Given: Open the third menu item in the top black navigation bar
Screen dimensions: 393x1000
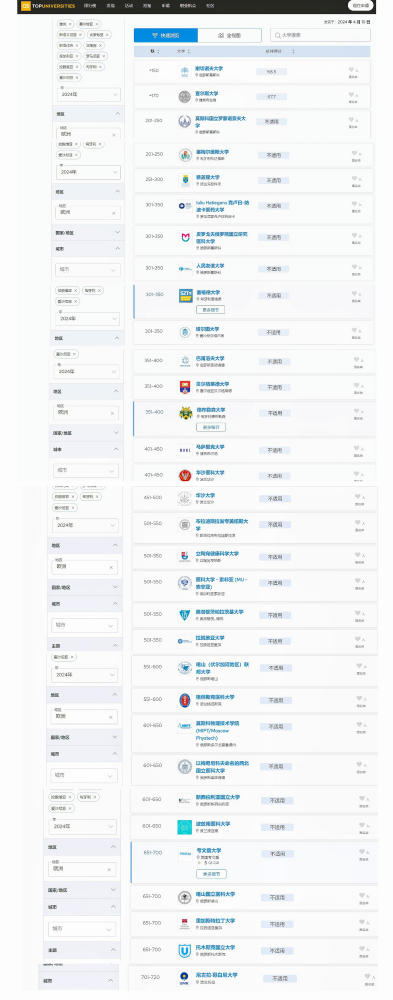Looking at the screenshot, I should pyautogui.click(x=128, y=6).
